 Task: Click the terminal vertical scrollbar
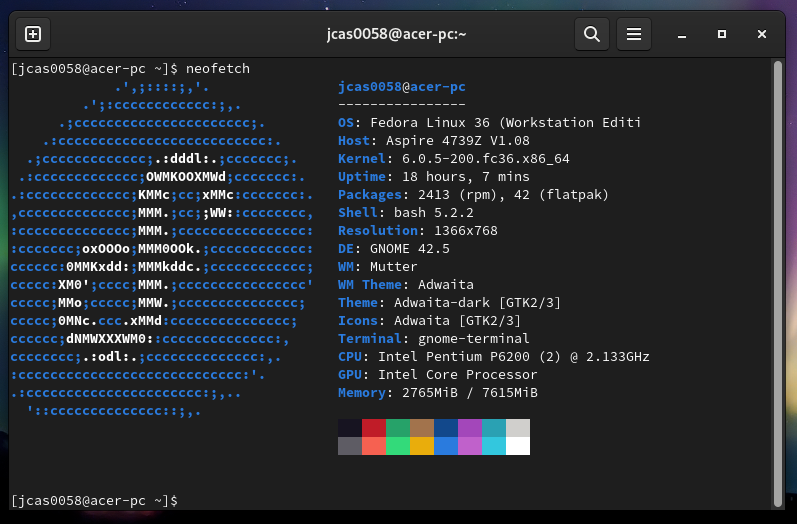coord(778,284)
